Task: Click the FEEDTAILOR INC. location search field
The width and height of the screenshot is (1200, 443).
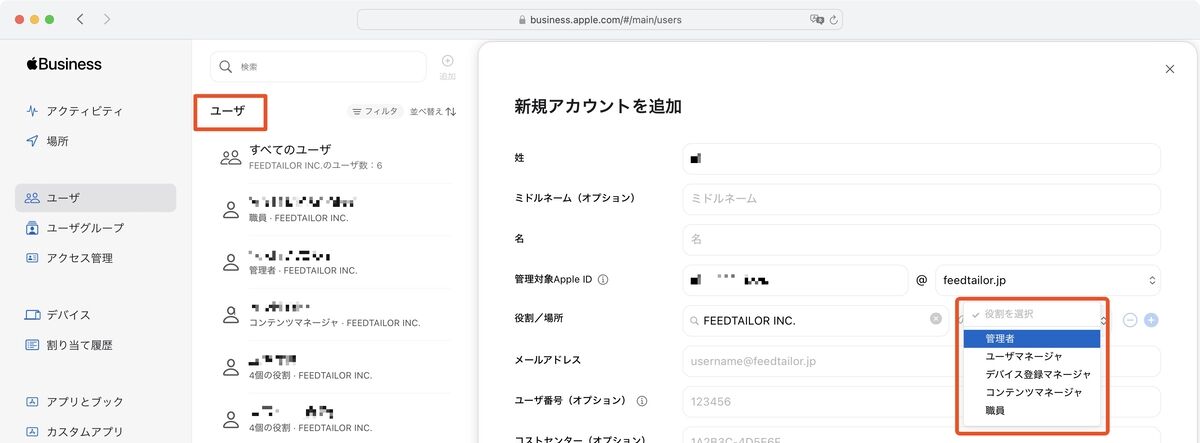Action: tap(815, 320)
